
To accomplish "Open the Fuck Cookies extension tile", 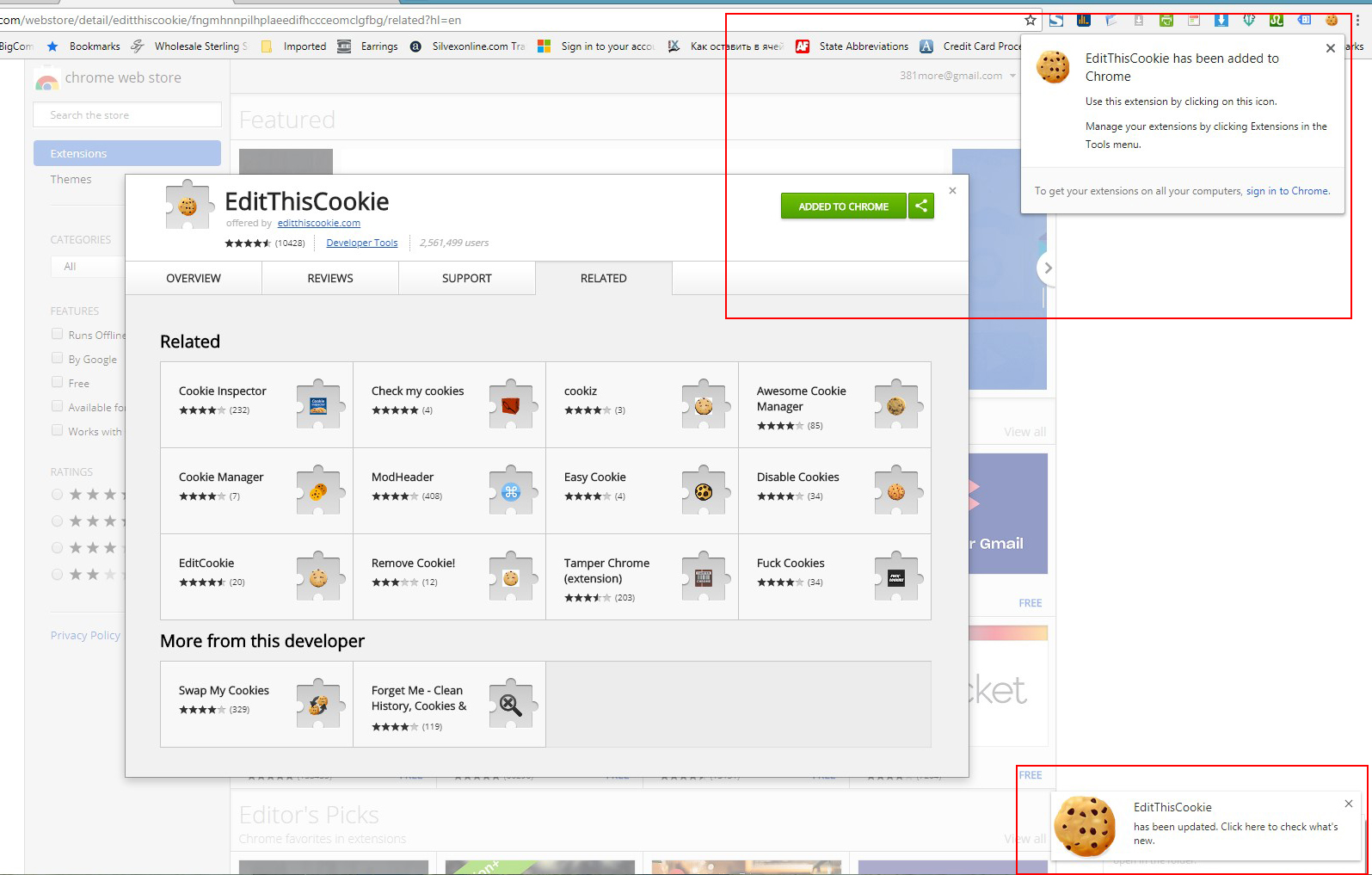I will [834, 576].
